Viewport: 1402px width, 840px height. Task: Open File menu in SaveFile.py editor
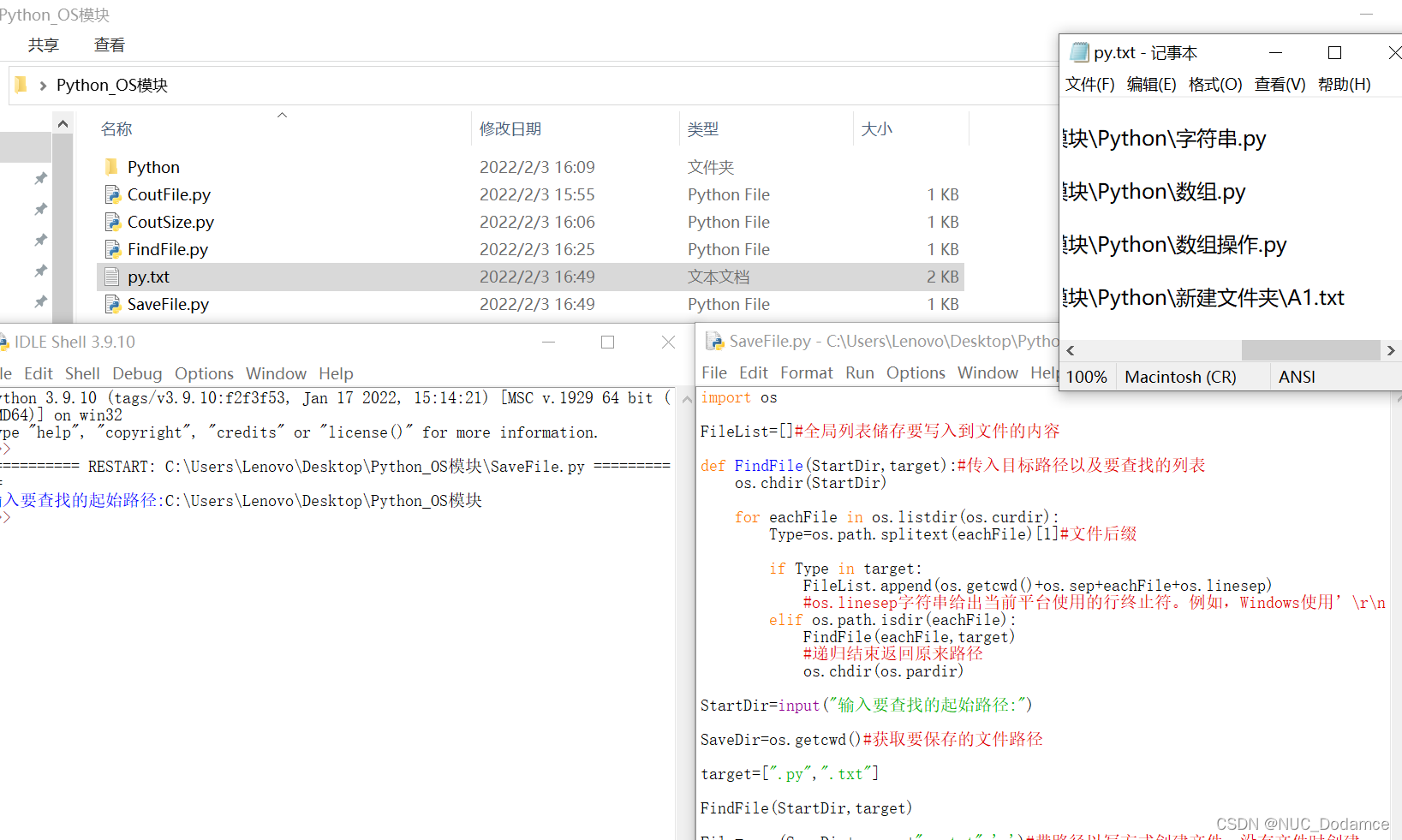click(x=714, y=372)
